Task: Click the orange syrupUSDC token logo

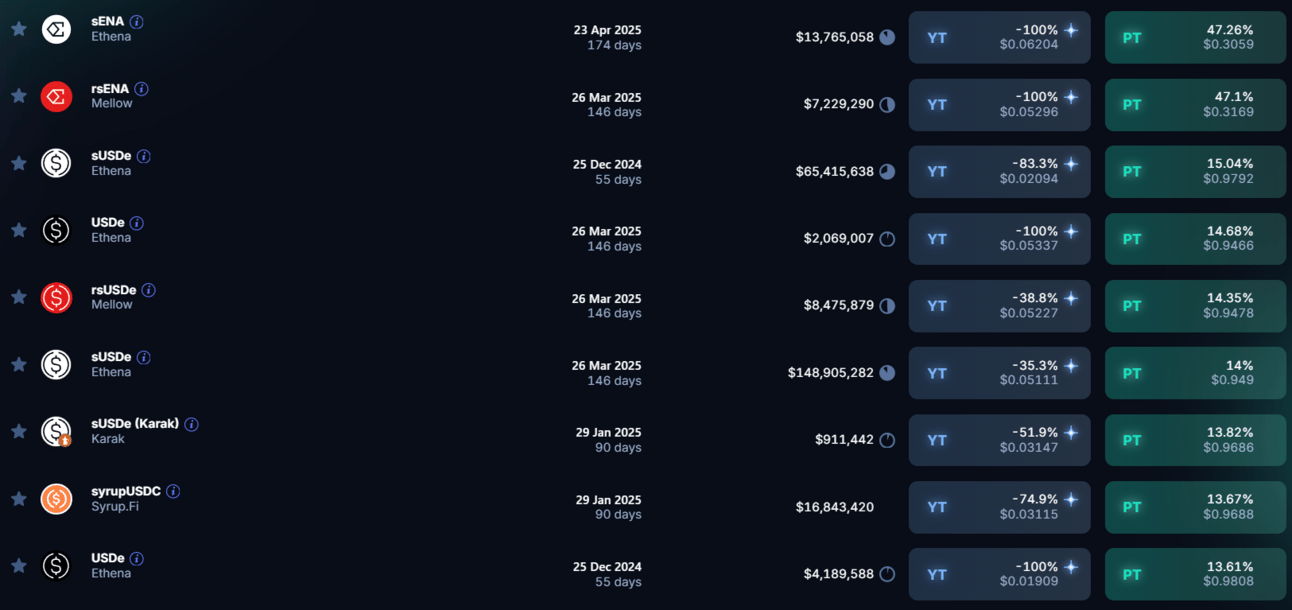Action: pos(56,498)
